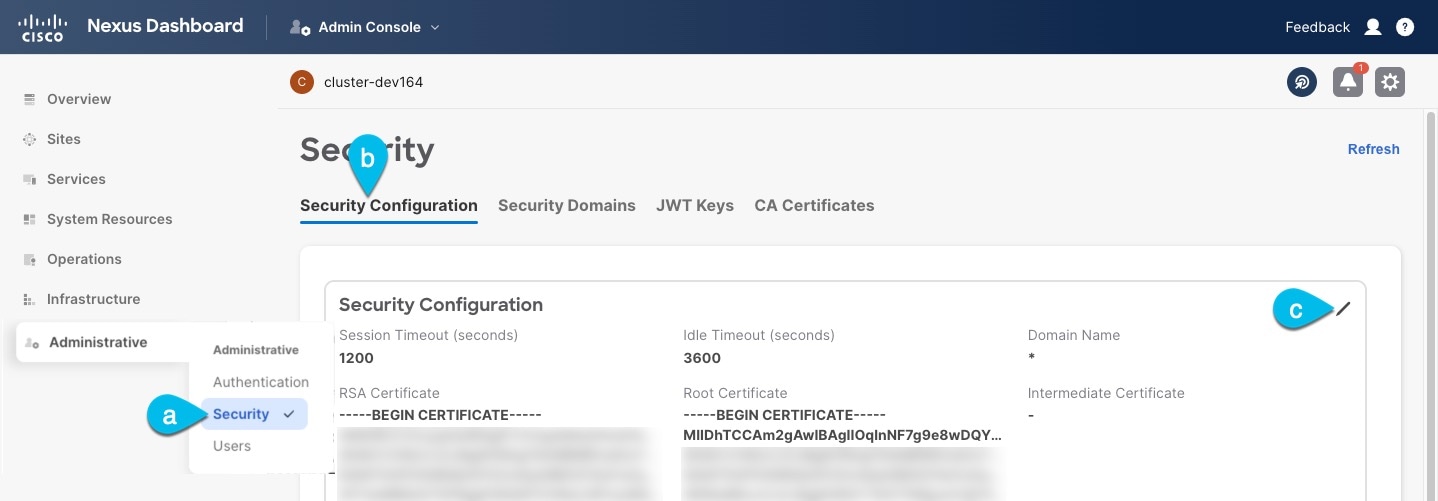Click the Refresh link
Viewport: 1438px width, 501px height.
click(1374, 149)
